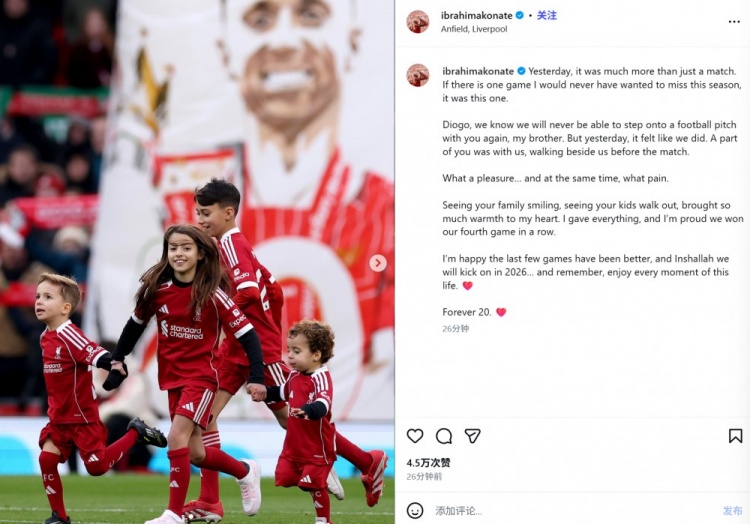This screenshot has height=524, width=750.
Task: Like the post with heart icon
Action: 415,436
